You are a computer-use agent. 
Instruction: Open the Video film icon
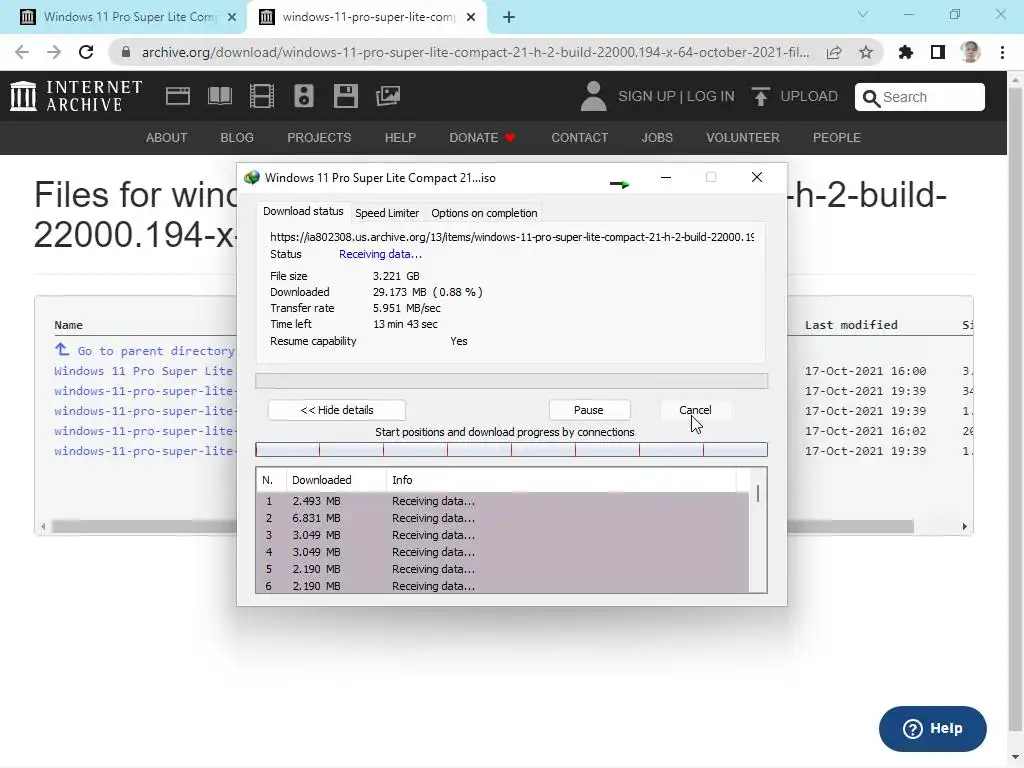262,96
